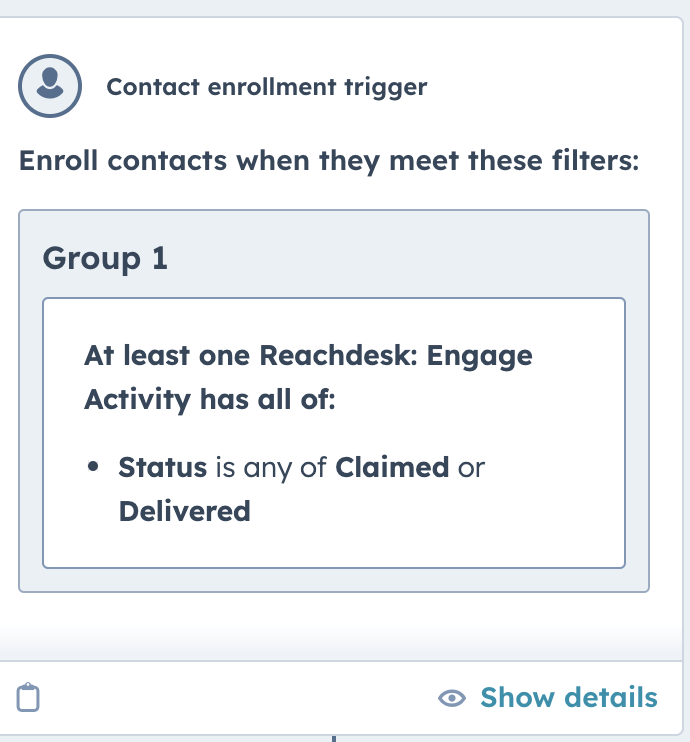Click the clipboard icon at card footer
Image resolution: width=690 pixels, height=742 pixels.
pyautogui.click(x=28, y=697)
